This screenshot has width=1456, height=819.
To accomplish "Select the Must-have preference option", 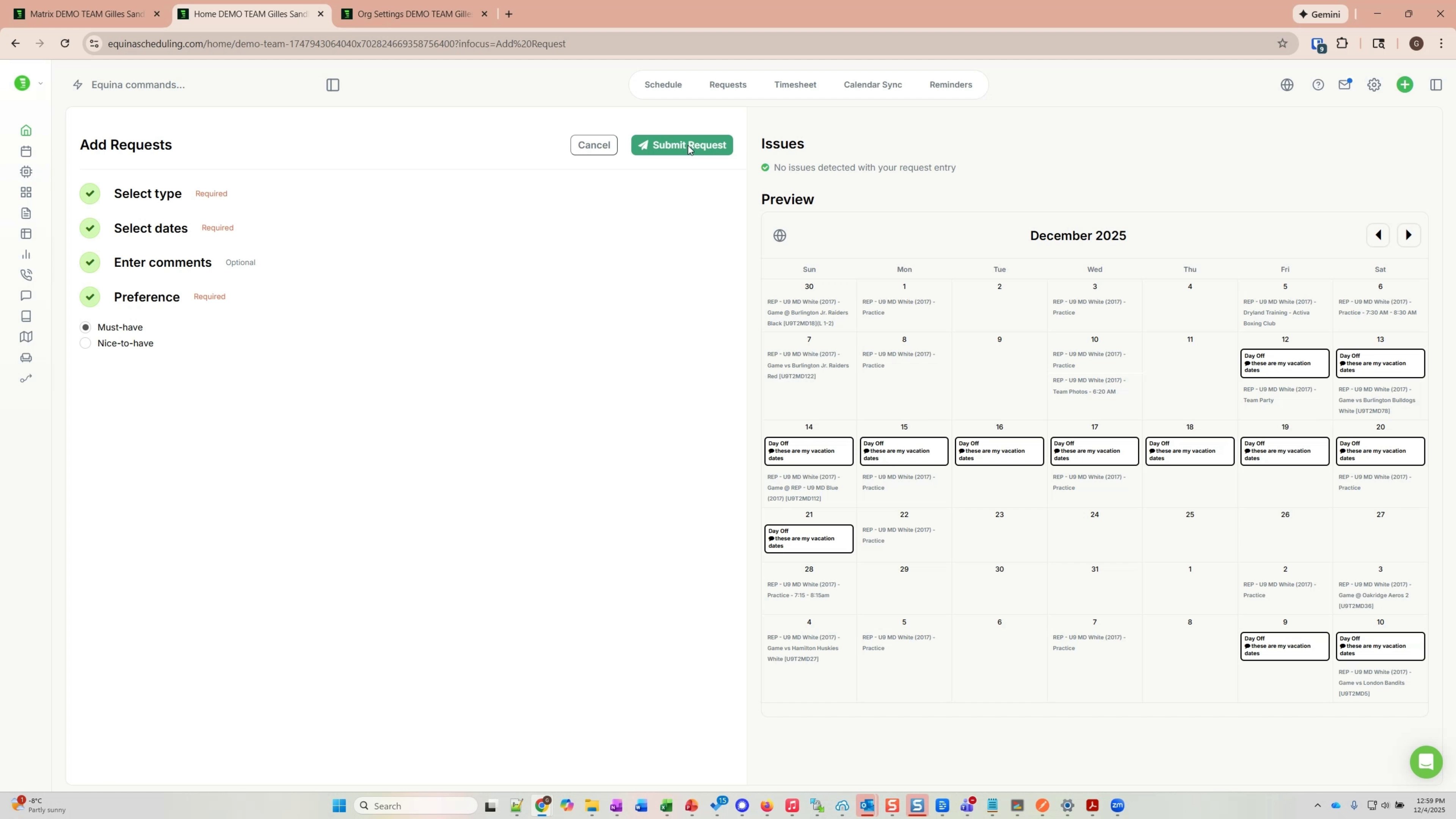I will tap(85, 327).
